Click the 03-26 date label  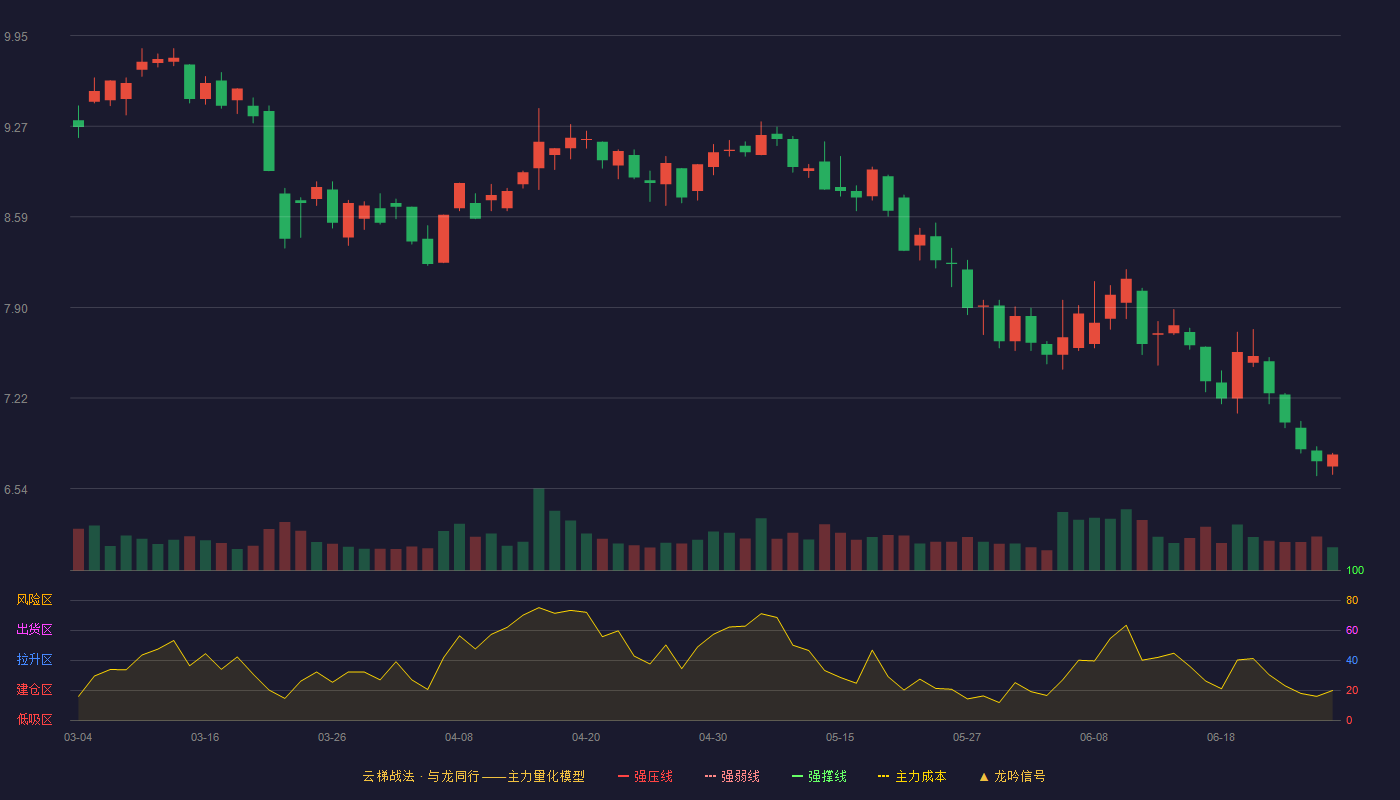pyautogui.click(x=332, y=737)
